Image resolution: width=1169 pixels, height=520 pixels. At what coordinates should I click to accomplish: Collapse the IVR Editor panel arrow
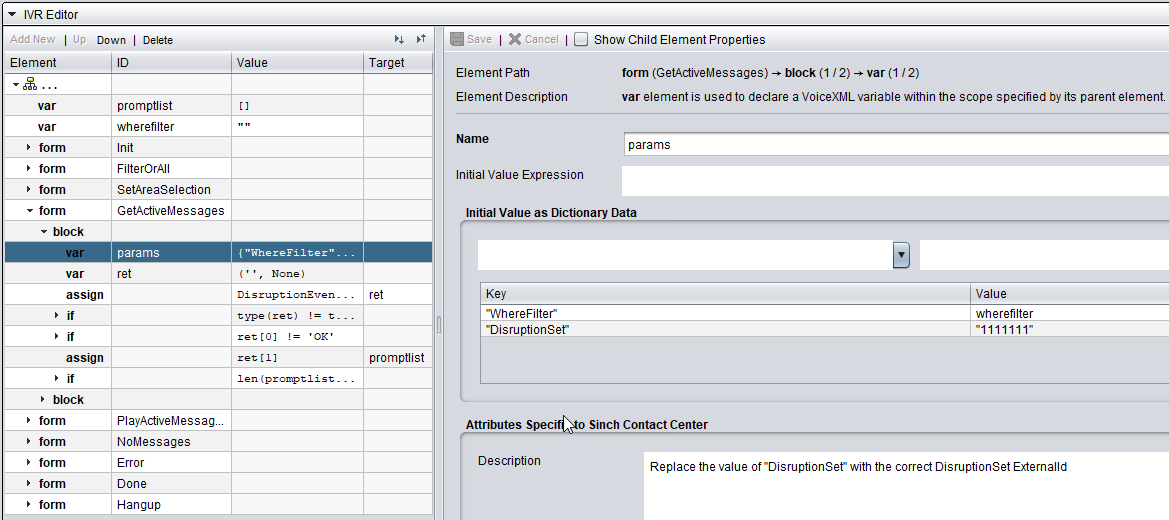pos(12,15)
